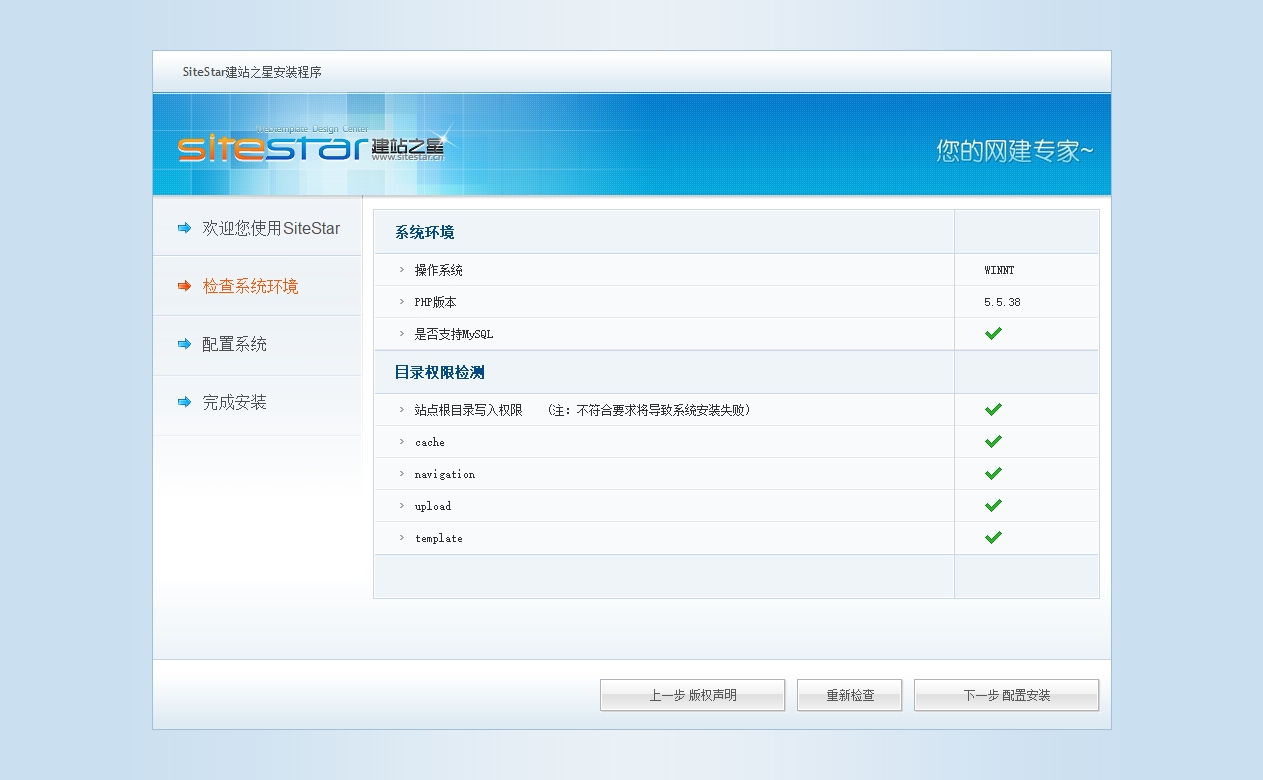This screenshot has width=1263, height=780.
Task: Click the small chevron before 是否支持MySQL
Action: tap(402, 334)
